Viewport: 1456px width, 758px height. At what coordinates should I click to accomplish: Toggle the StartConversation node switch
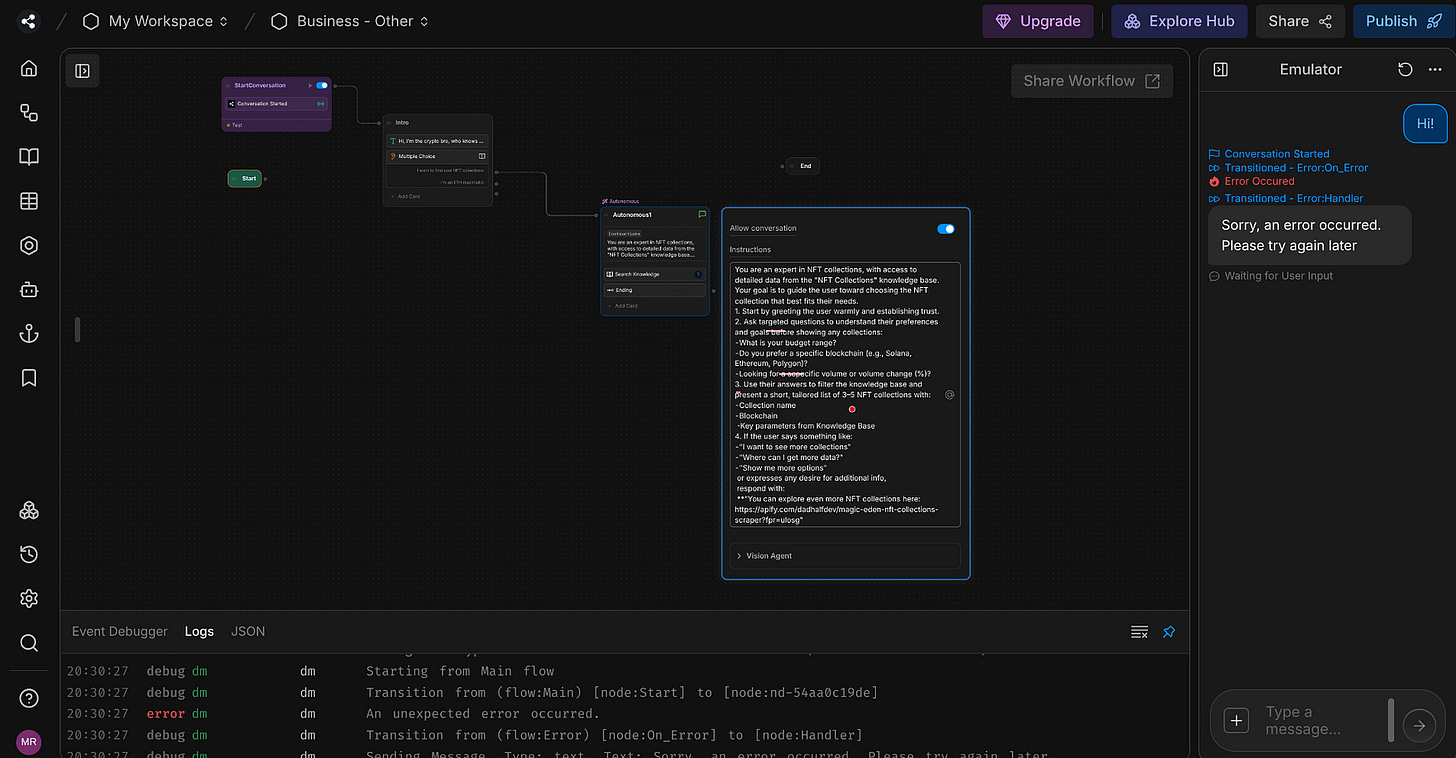tap(322, 85)
